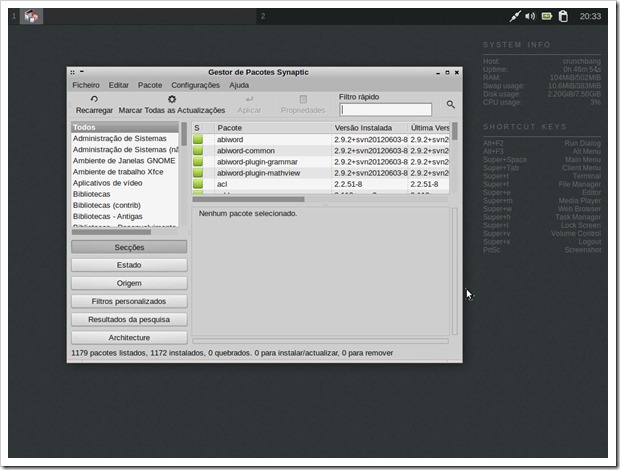Click the Aplicar toolbar icon
Screen dimensions: 620x470
(249, 99)
